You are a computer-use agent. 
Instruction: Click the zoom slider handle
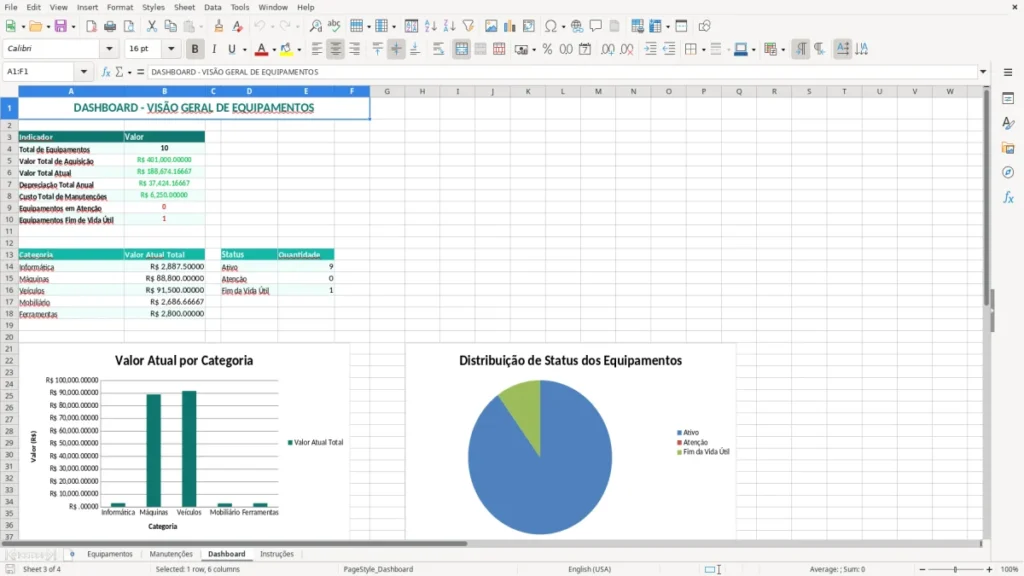[955, 569]
